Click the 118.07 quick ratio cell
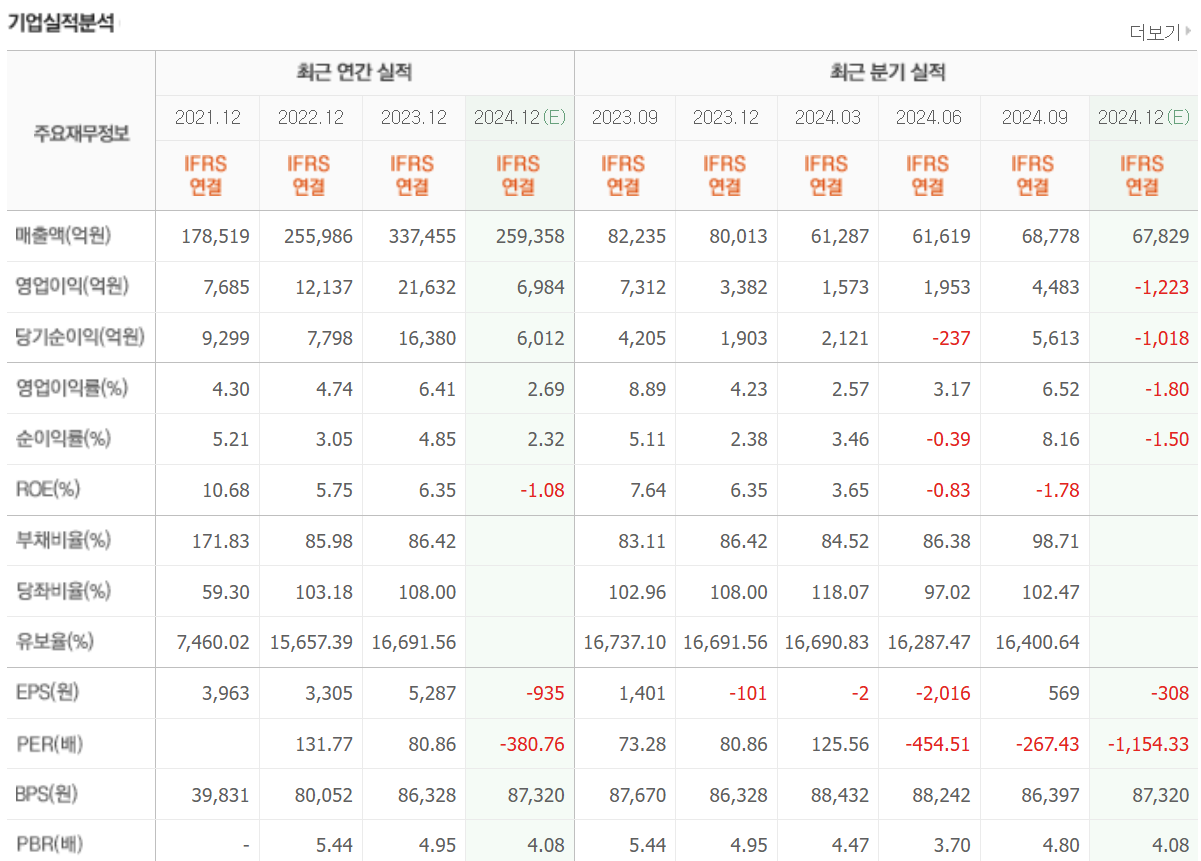The width and height of the screenshot is (1201, 861). pyautogui.click(x=841, y=593)
